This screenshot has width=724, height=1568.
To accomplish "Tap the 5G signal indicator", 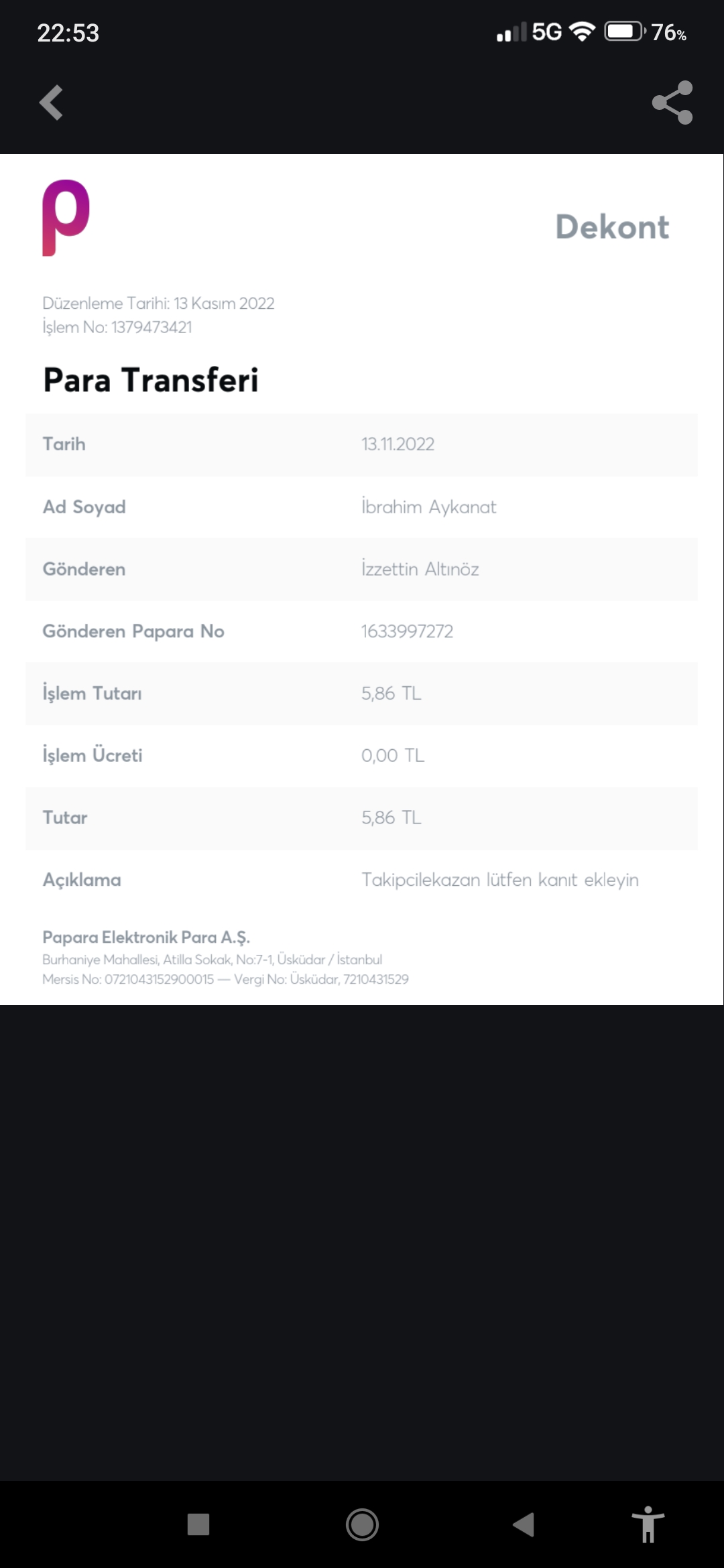I will tap(546, 31).
